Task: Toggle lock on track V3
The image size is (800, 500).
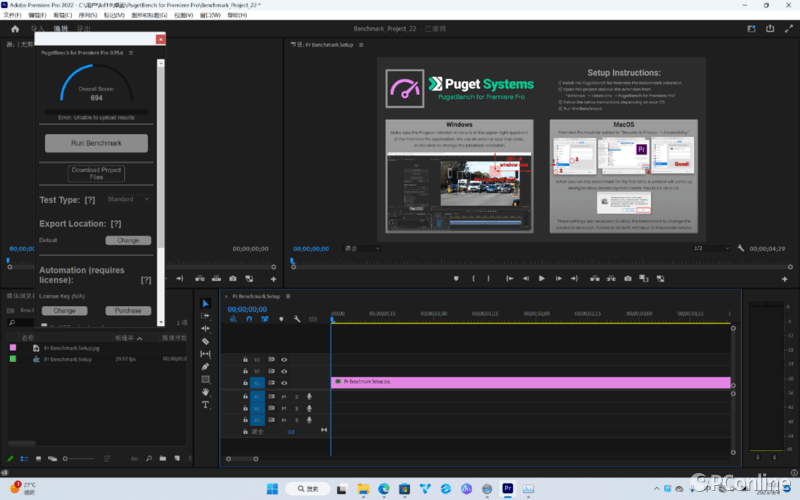Action: (x=246, y=359)
